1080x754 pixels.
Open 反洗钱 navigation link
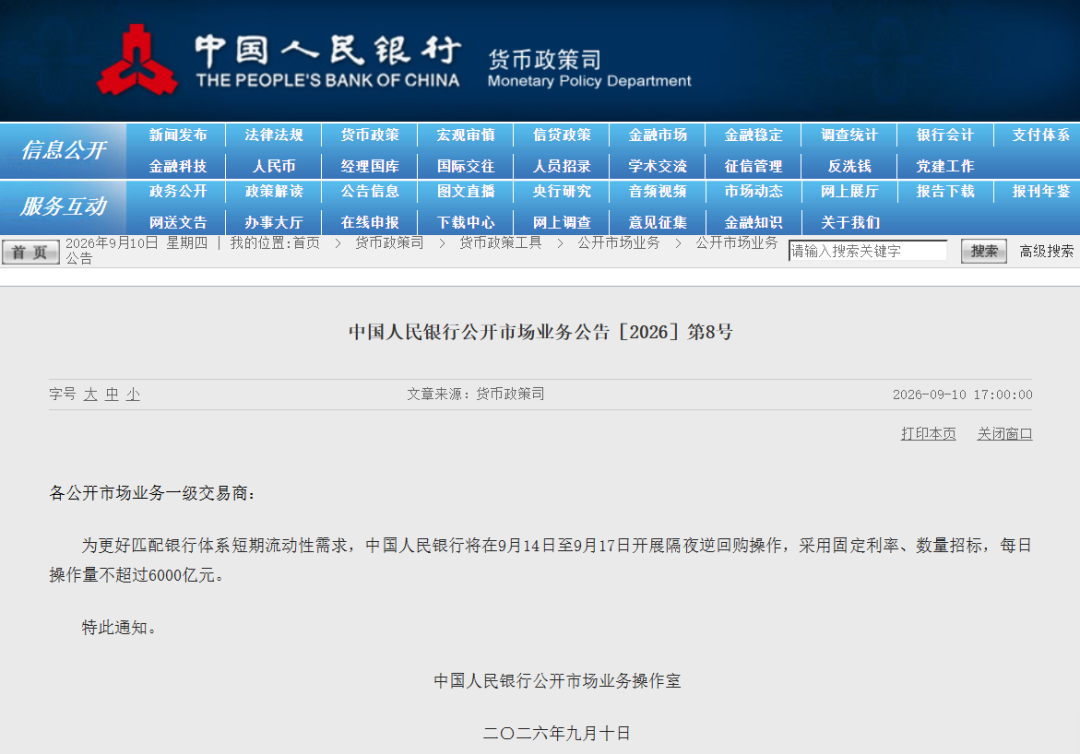(x=849, y=166)
